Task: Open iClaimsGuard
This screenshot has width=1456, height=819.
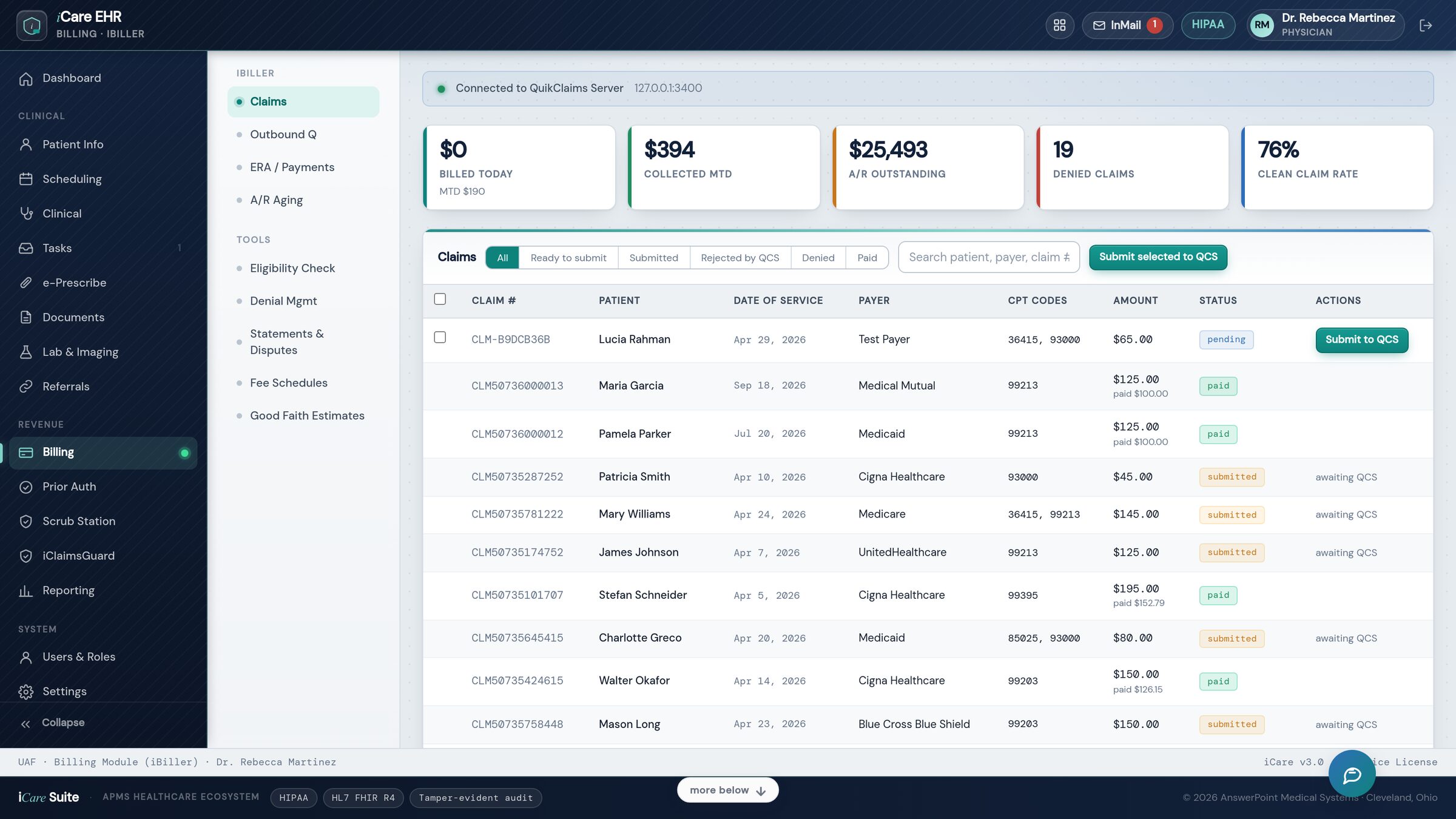Action: pyautogui.click(x=103, y=556)
